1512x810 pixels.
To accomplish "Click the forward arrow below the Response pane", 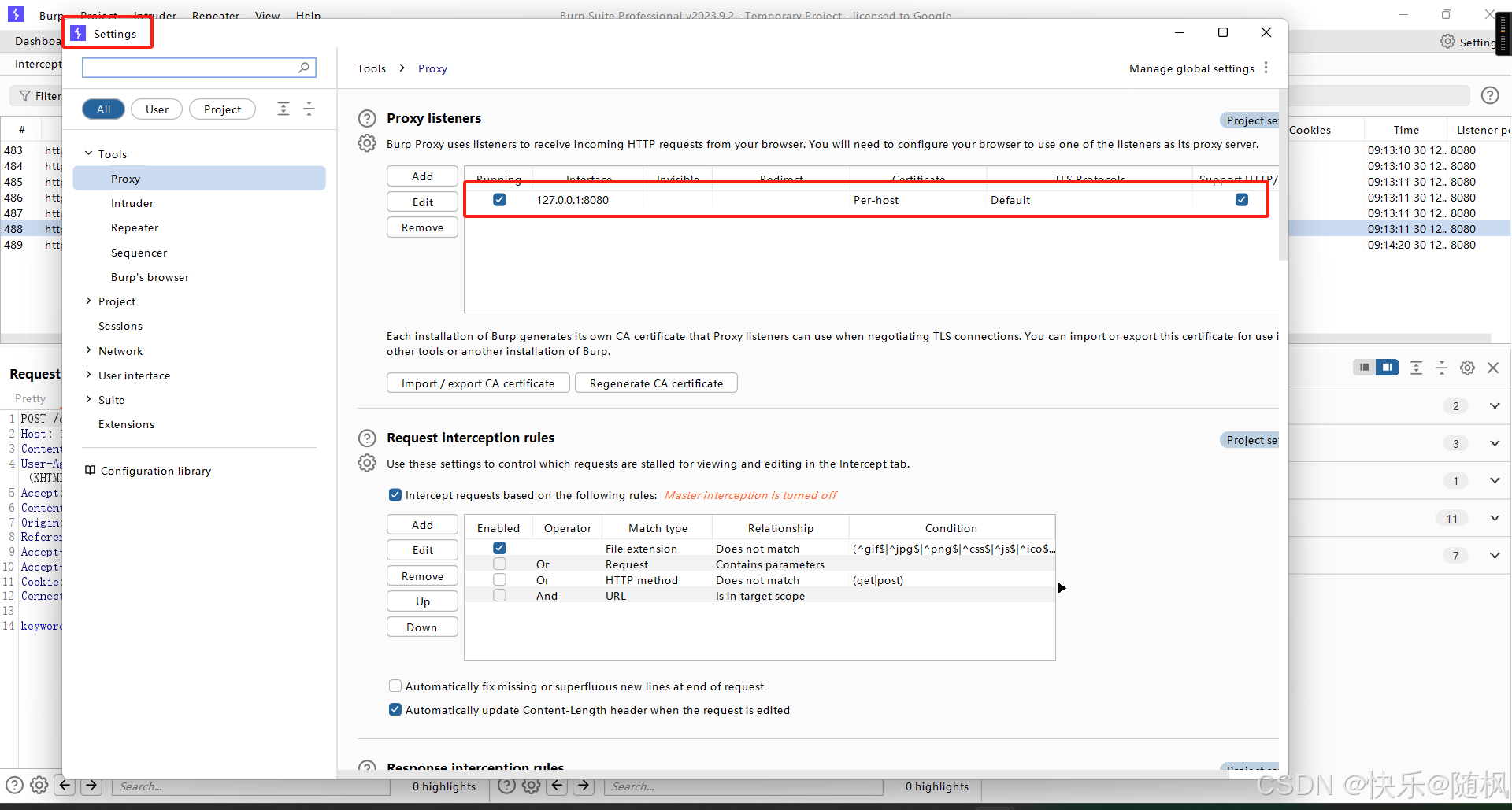I will click(x=584, y=785).
